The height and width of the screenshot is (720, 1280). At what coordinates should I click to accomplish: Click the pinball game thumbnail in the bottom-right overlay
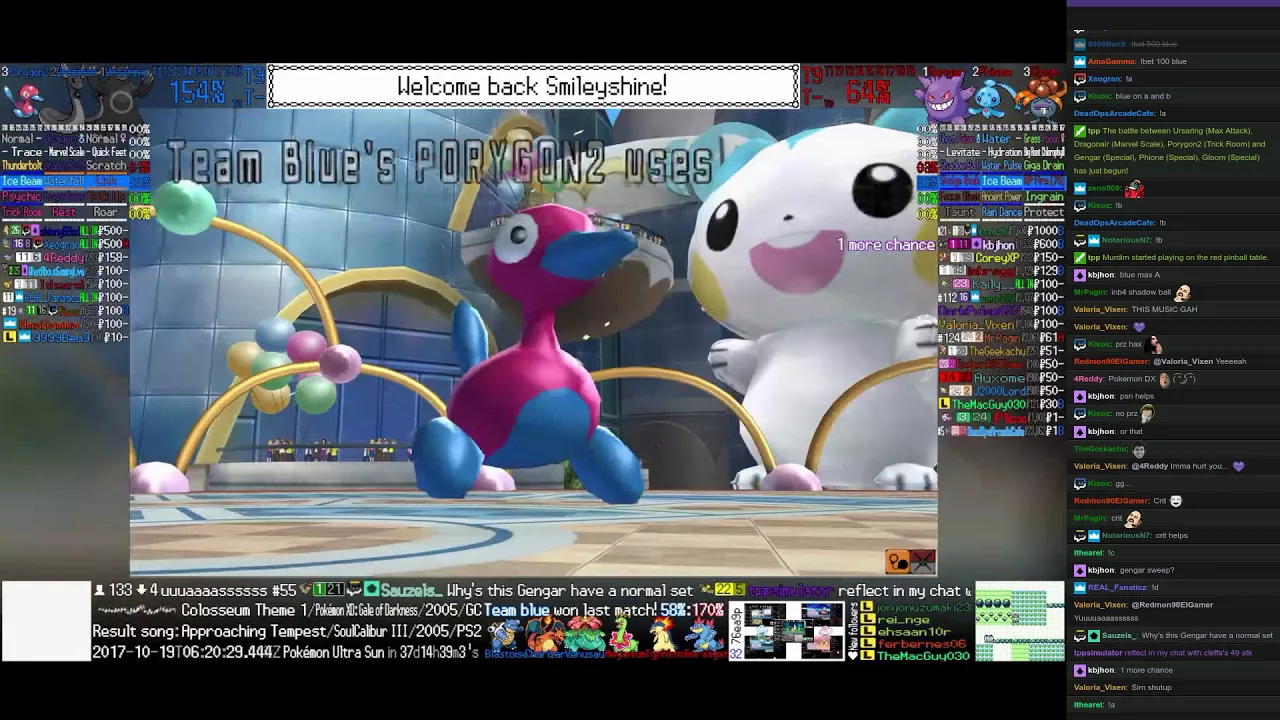(1019, 621)
